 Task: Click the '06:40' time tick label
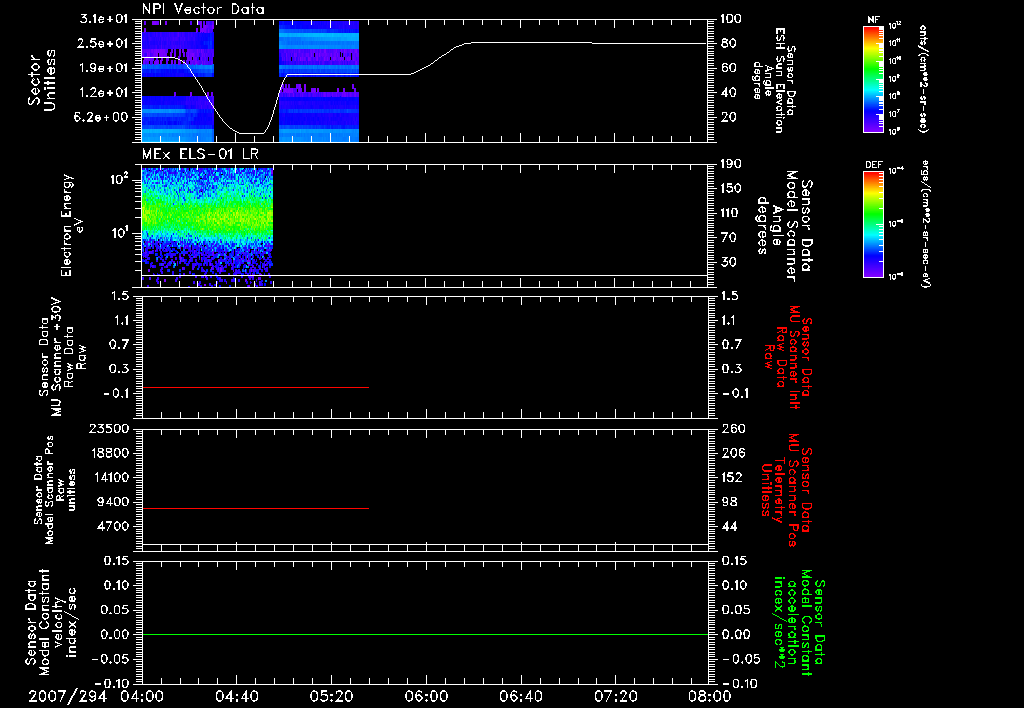pos(520,696)
